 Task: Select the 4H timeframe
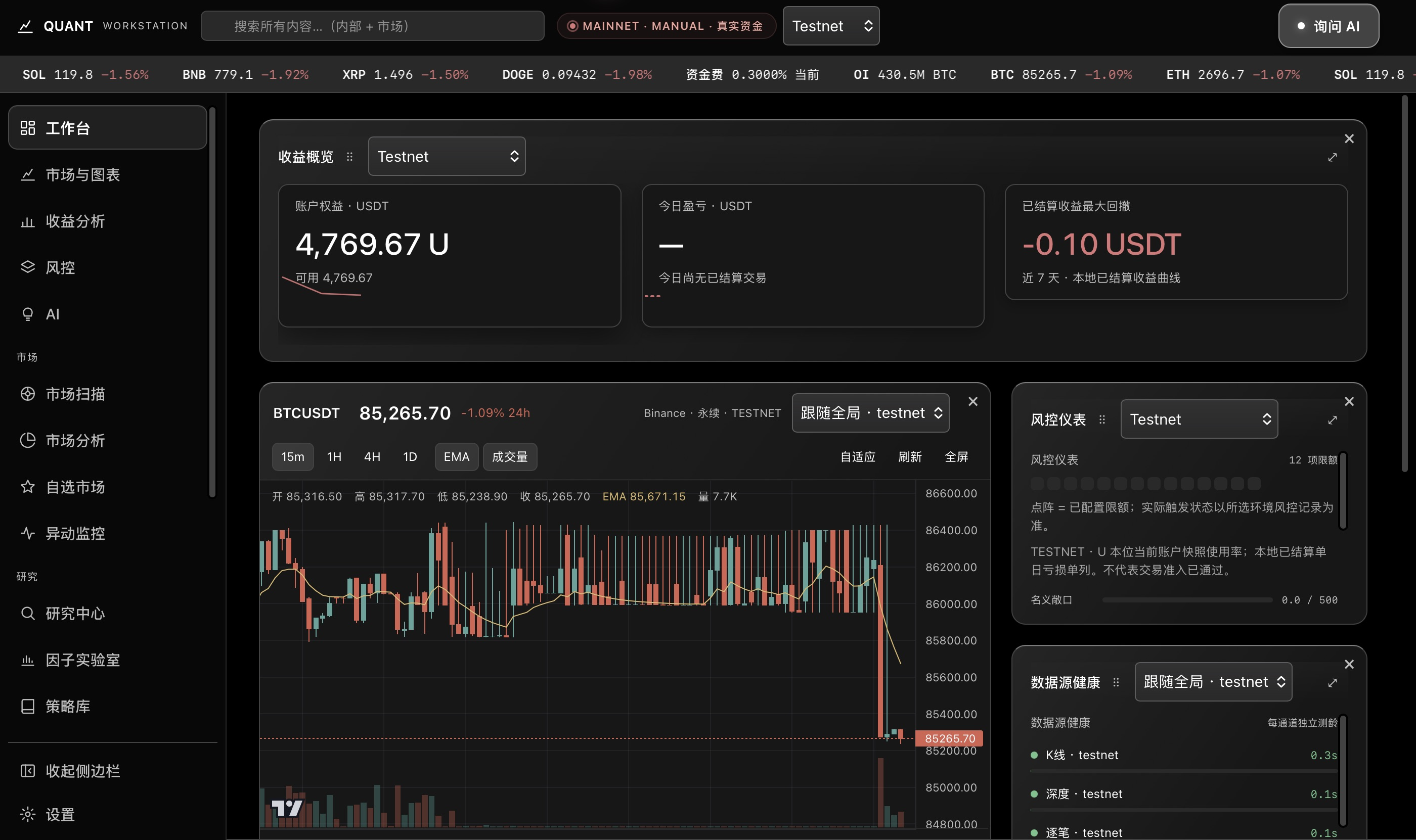372,457
